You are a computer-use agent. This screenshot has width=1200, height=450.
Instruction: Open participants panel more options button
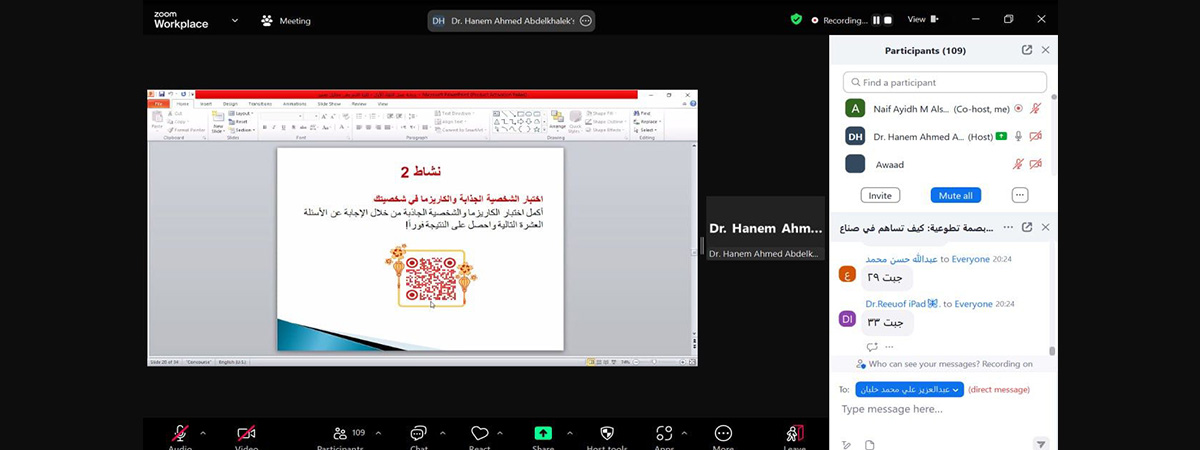point(1020,195)
